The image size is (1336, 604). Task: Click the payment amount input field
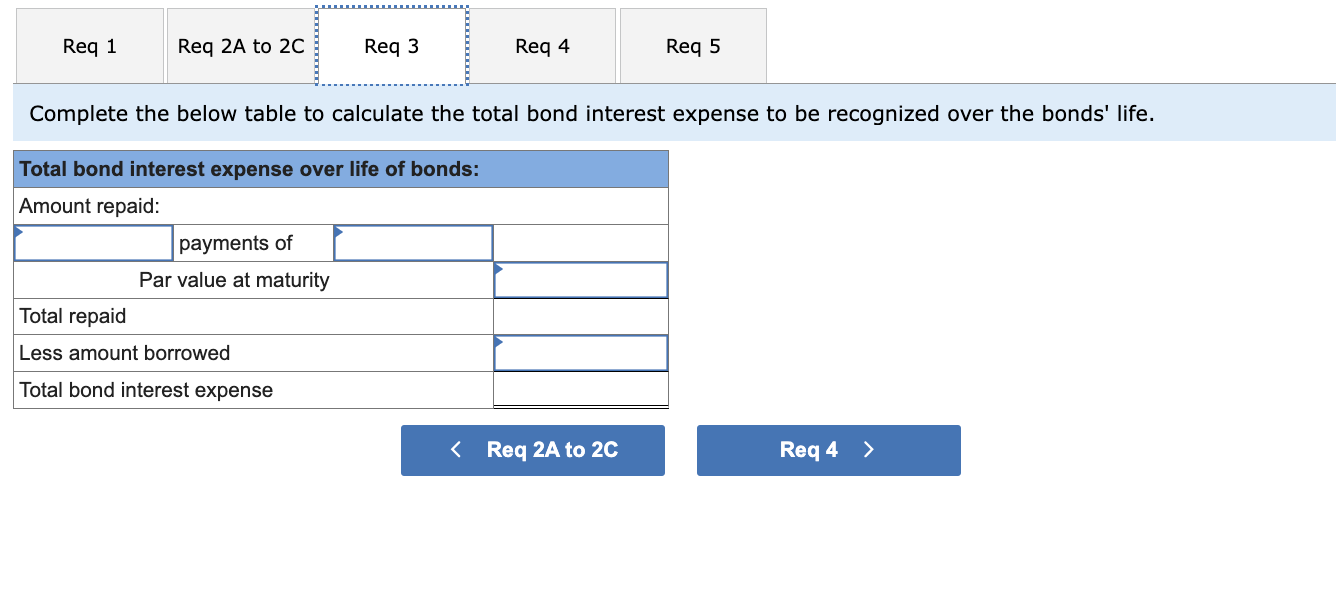[x=413, y=242]
